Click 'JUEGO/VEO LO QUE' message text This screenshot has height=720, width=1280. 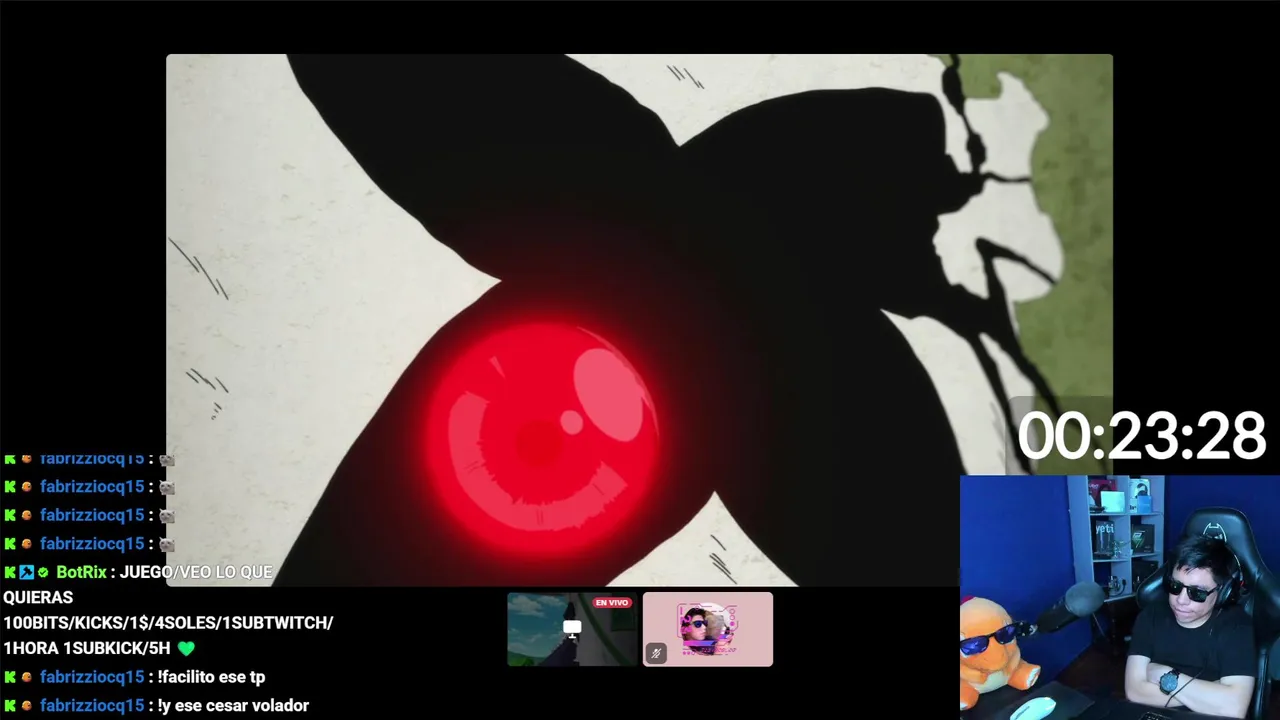196,572
